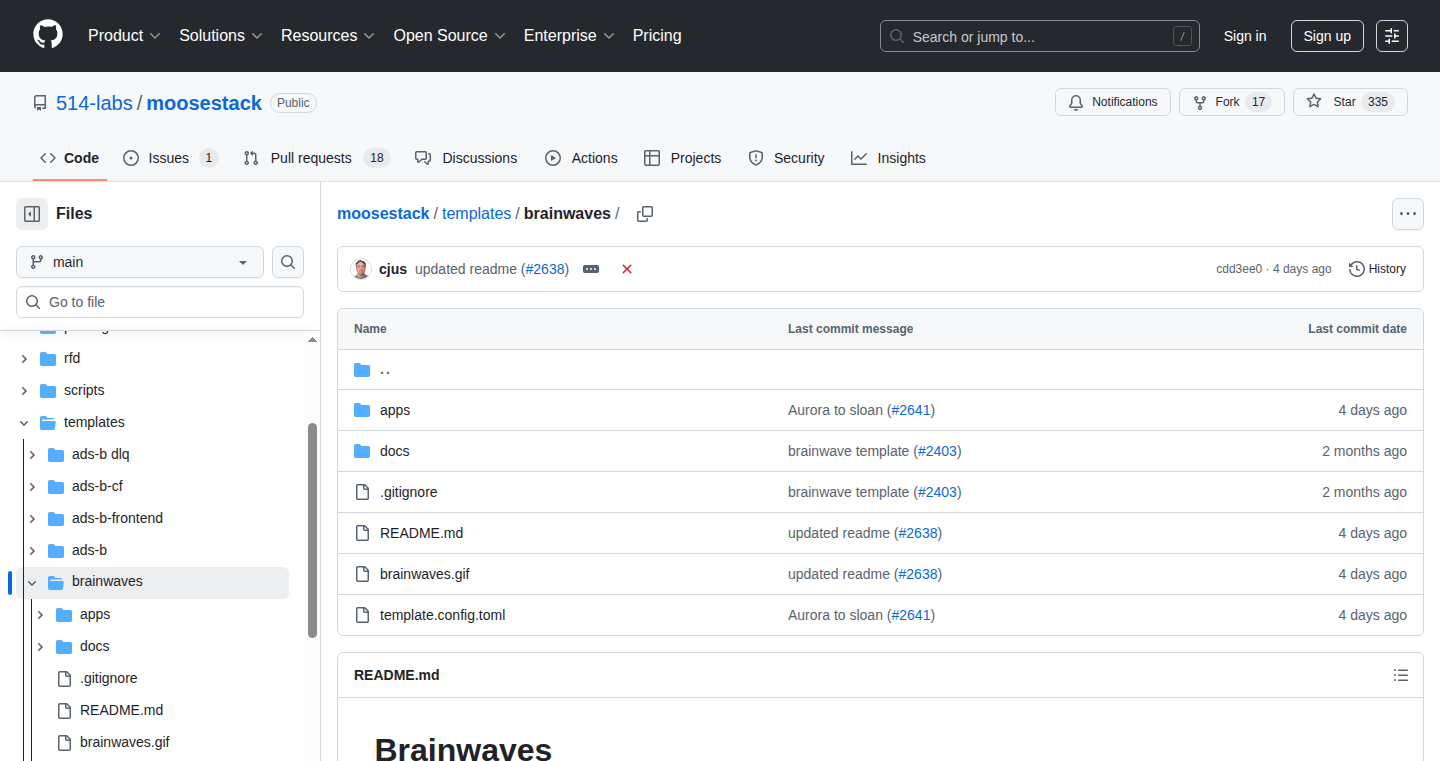Open the History clock link
This screenshot has width=1440, height=761.
[1377, 269]
